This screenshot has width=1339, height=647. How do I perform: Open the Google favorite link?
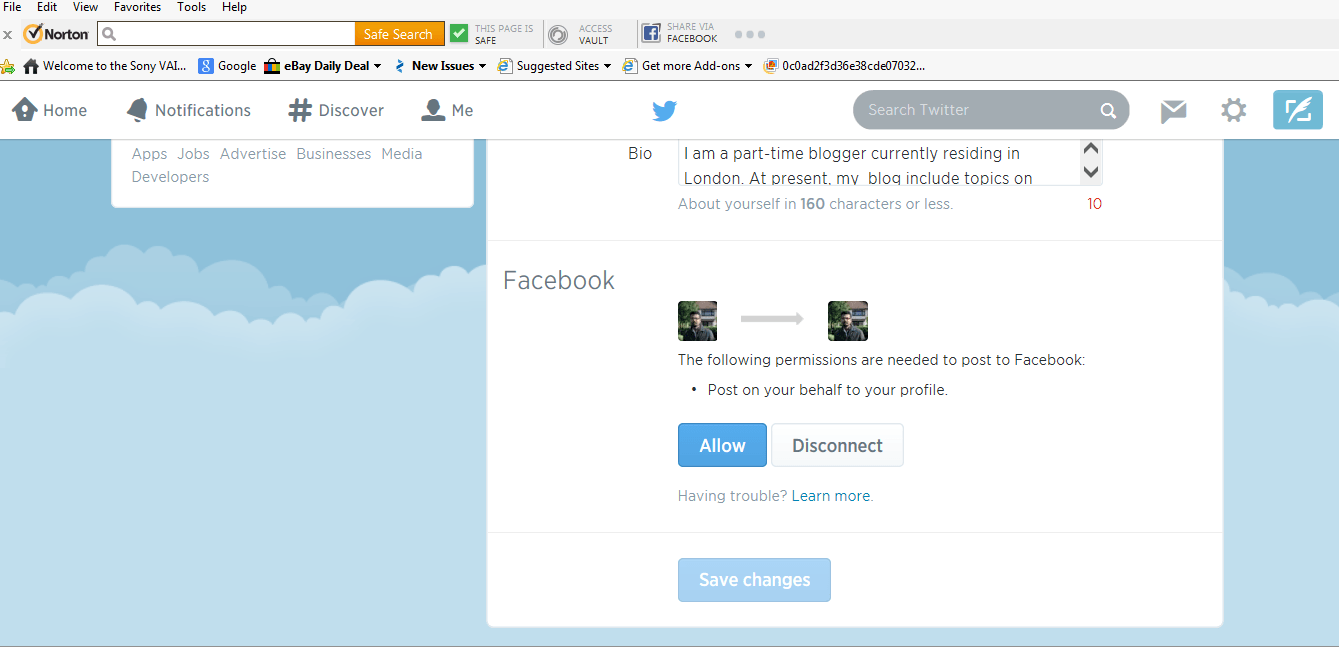pyautogui.click(x=227, y=66)
